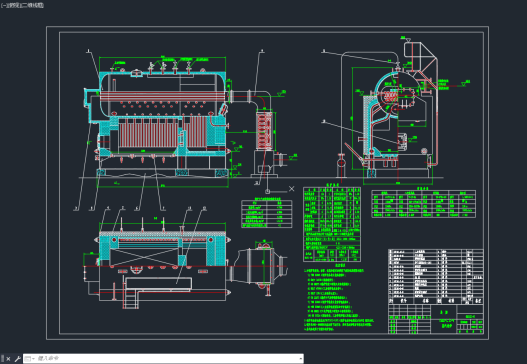Viewport: 527px width, 364px height.
Task: Click the command line drag grip handle
Action: (2, 359)
